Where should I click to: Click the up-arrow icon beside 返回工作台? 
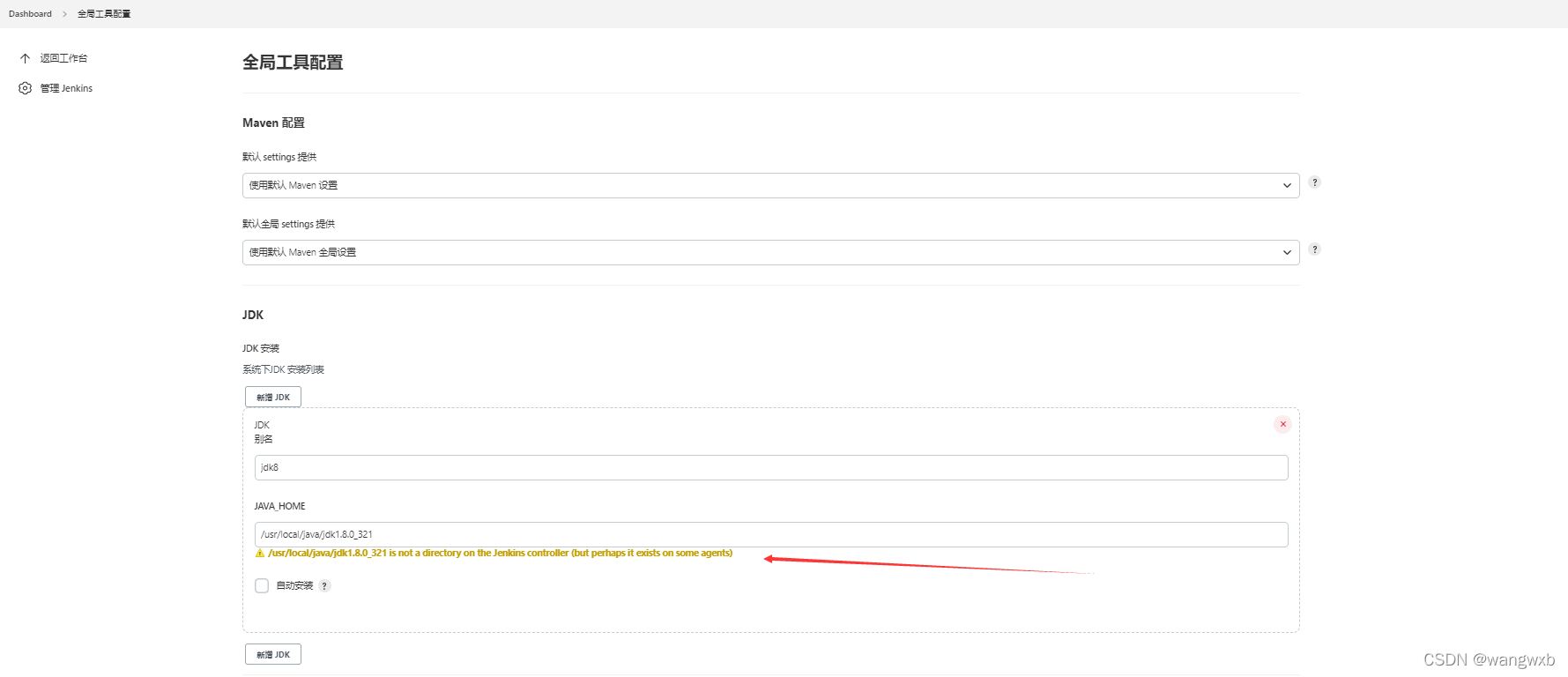26,58
